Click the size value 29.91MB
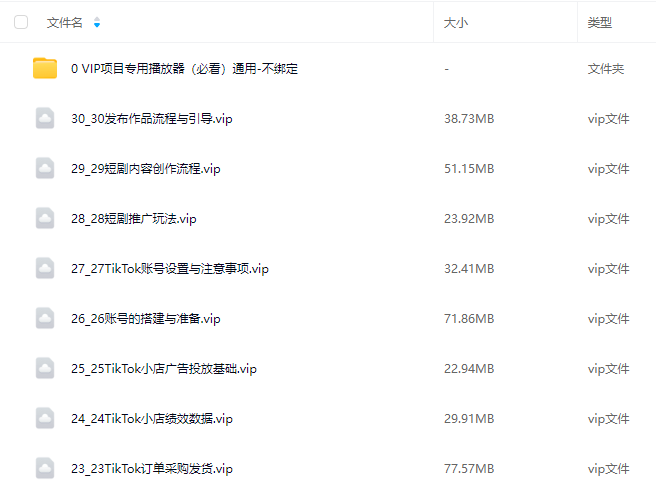The image size is (656, 482). [x=469, y=419]
